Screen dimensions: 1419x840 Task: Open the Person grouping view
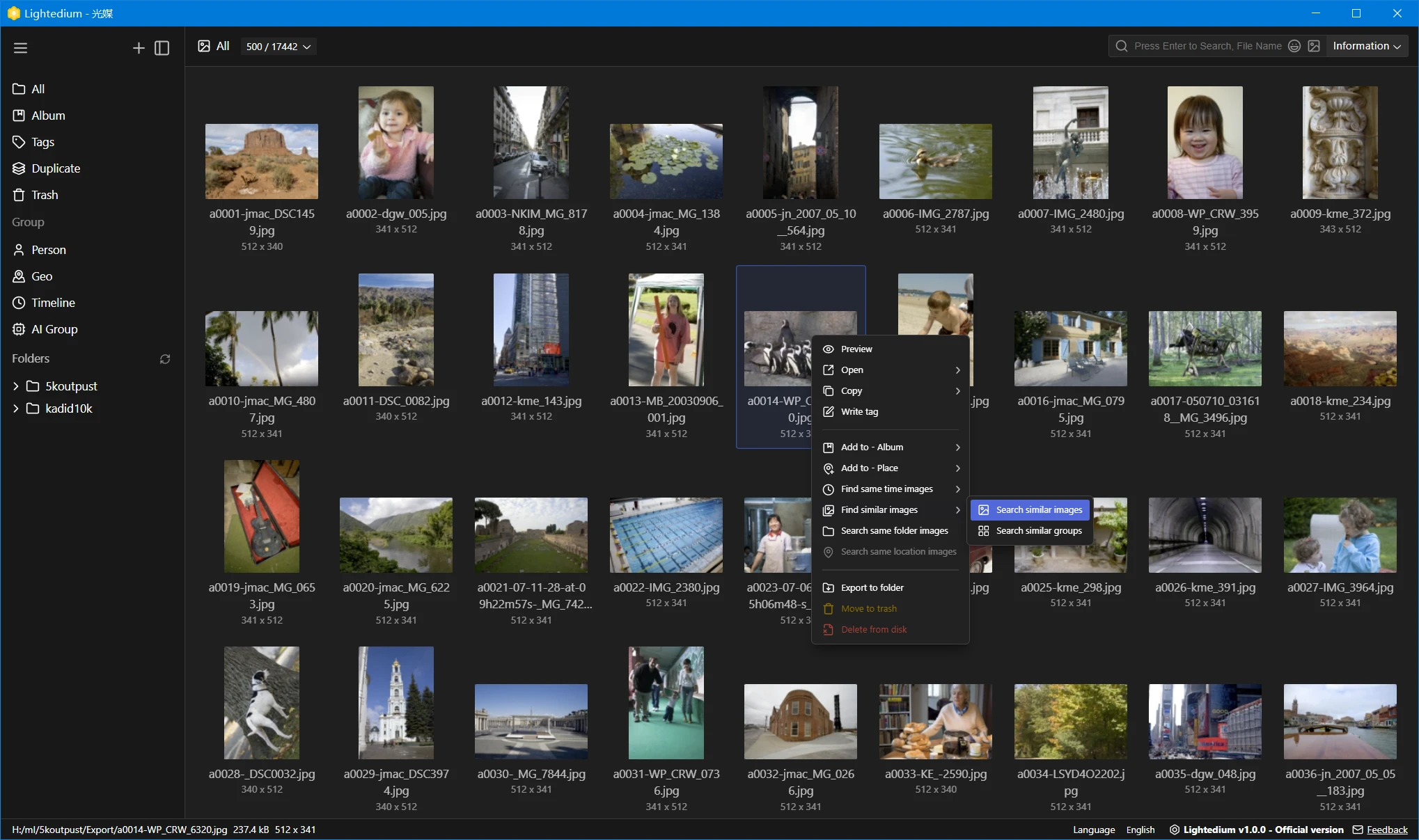pyautogui.click(x=47, y=250)
